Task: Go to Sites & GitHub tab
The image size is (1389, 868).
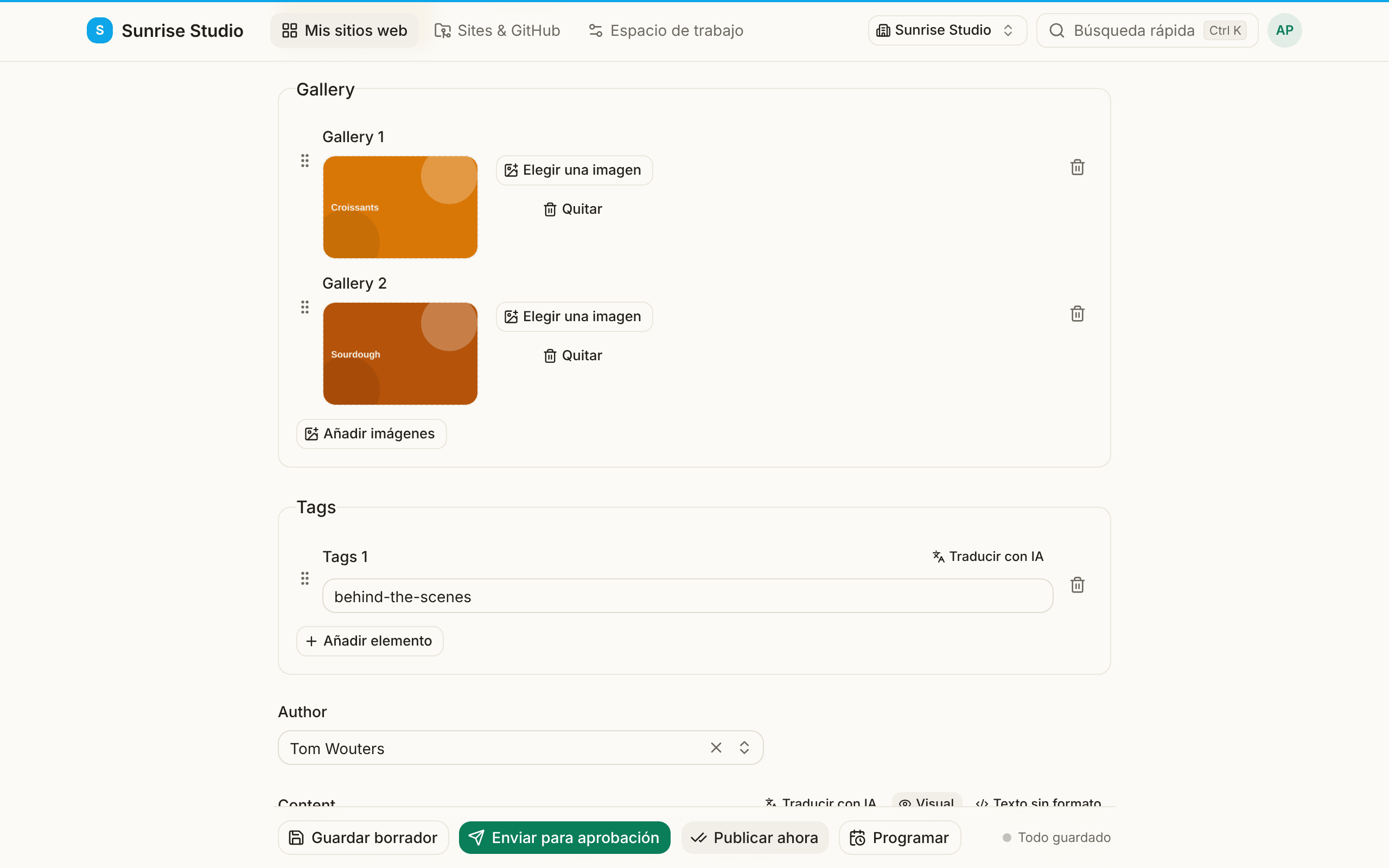Action: click(x=497, y=30)
